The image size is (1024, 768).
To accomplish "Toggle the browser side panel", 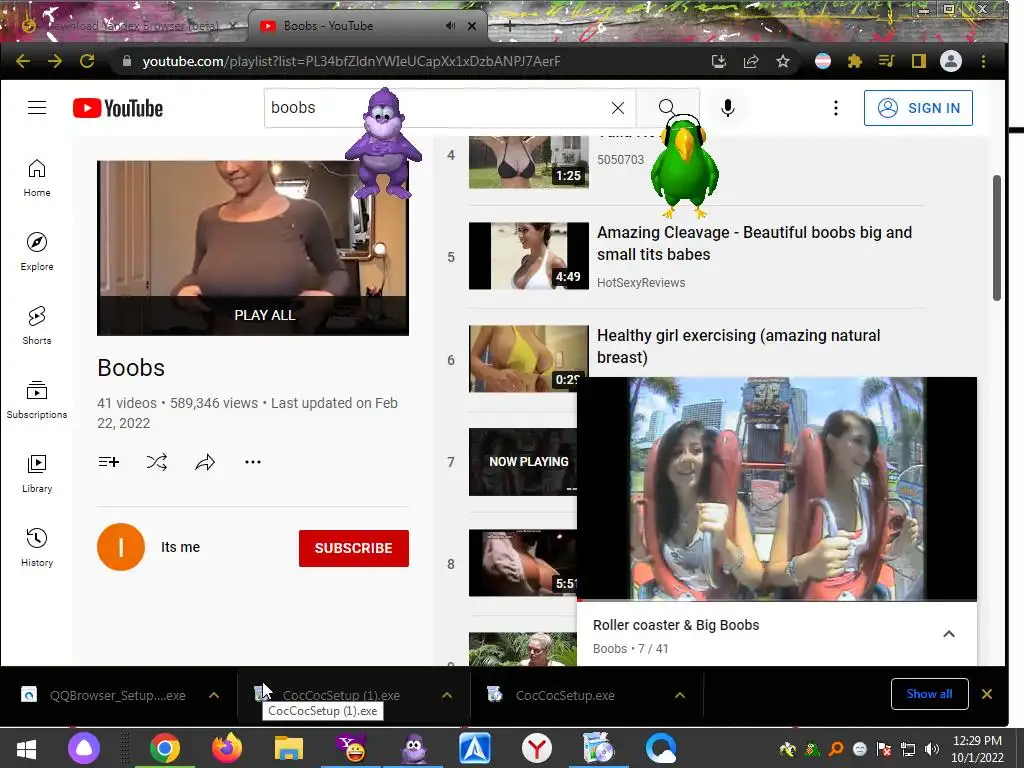I will click(x=919, y=61).
